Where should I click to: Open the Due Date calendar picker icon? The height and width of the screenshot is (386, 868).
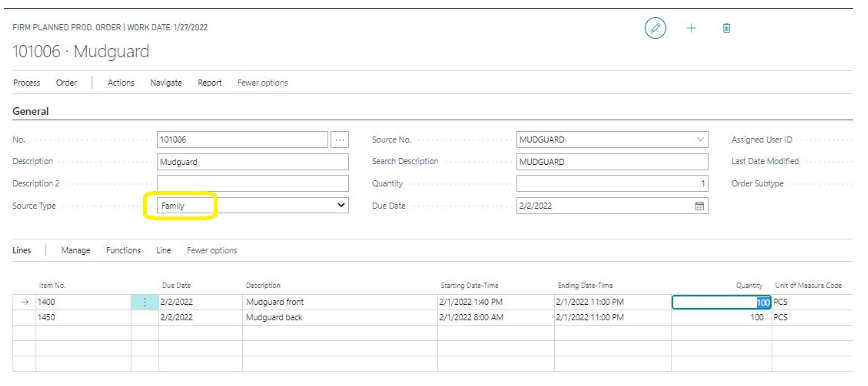(x=699, y=206)
